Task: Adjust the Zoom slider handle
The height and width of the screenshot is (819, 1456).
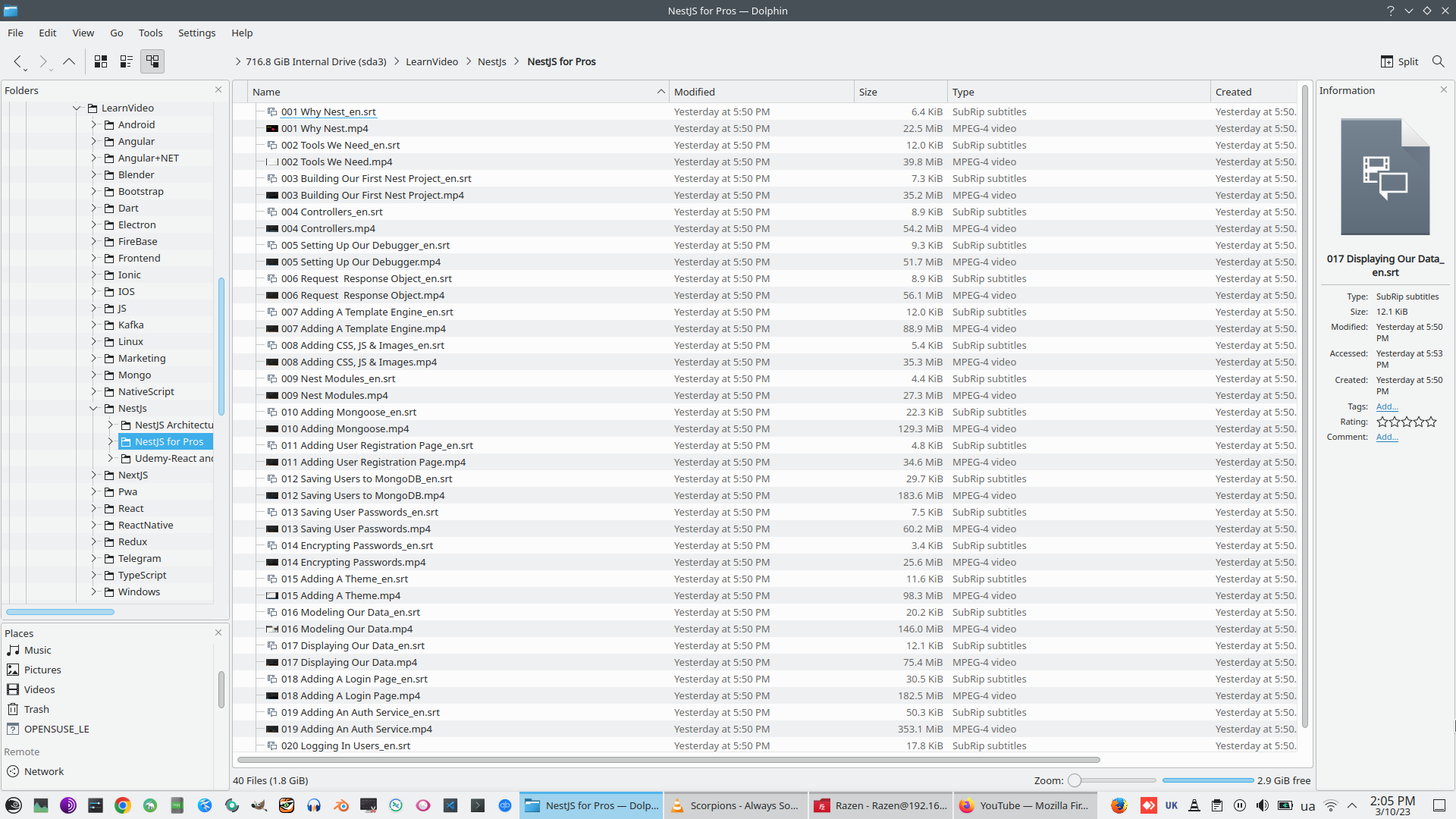Action: click(1075, 780)
